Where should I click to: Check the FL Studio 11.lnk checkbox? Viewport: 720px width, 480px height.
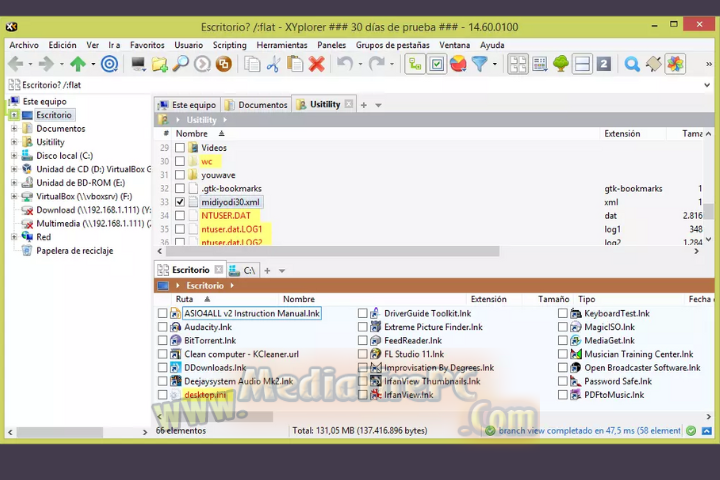point(363,354)
